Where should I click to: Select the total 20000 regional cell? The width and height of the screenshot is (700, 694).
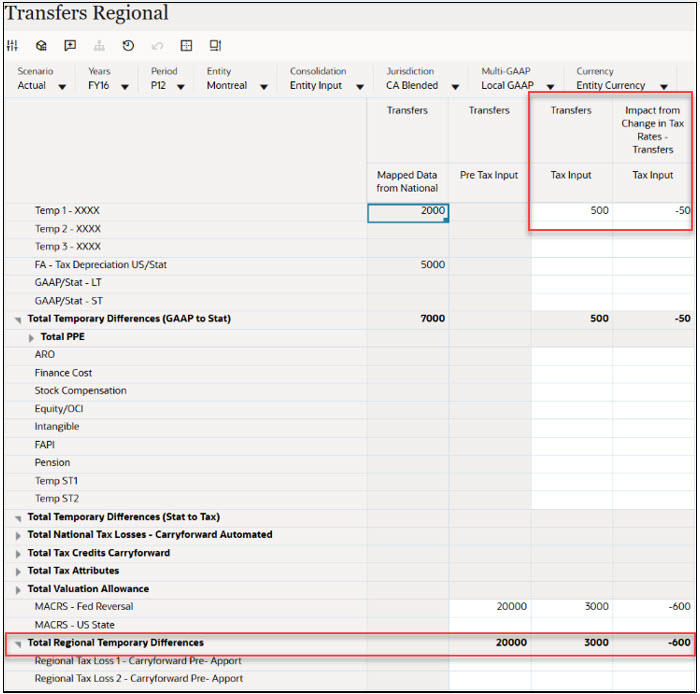point(490,643)
